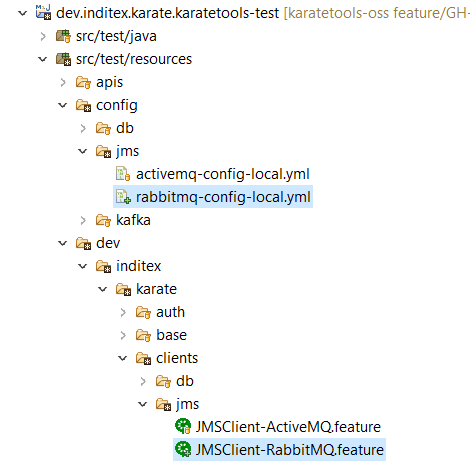Expand the src/test/java node
470x464 pixels.
43,36
